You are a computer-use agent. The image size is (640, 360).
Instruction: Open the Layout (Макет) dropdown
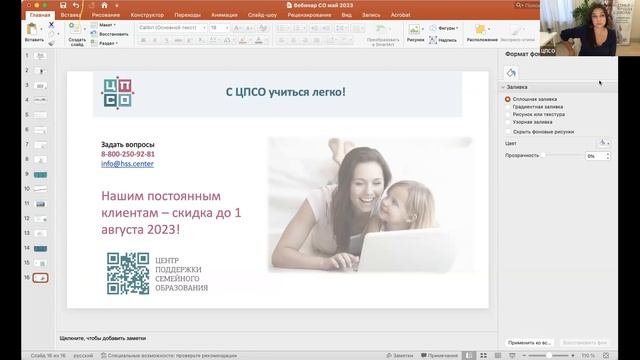click(103, 25)
